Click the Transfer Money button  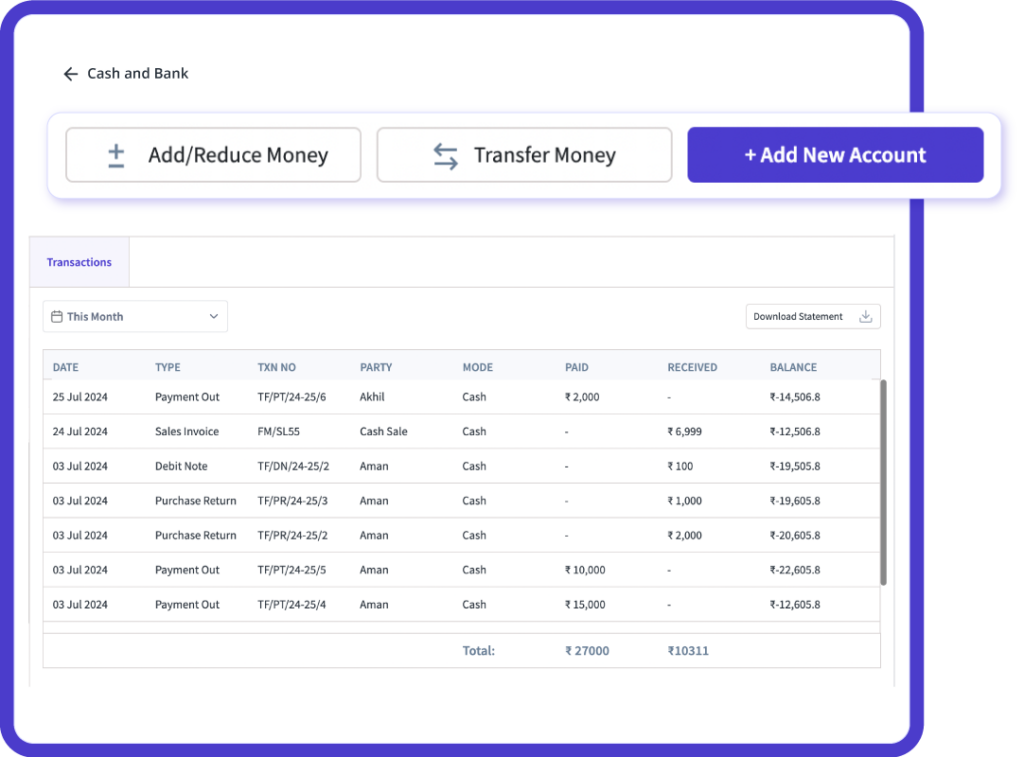[x=524, y=154]
